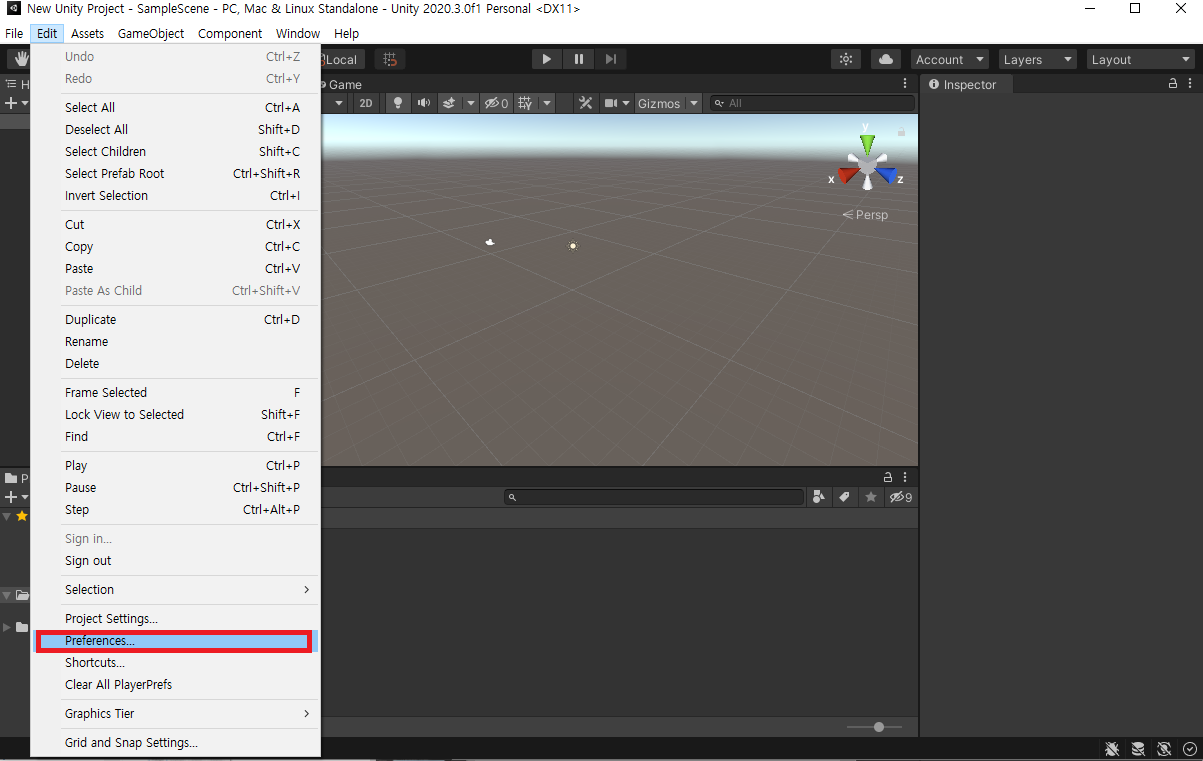Click the Gizmos button in Scene view

coord(659,103)
